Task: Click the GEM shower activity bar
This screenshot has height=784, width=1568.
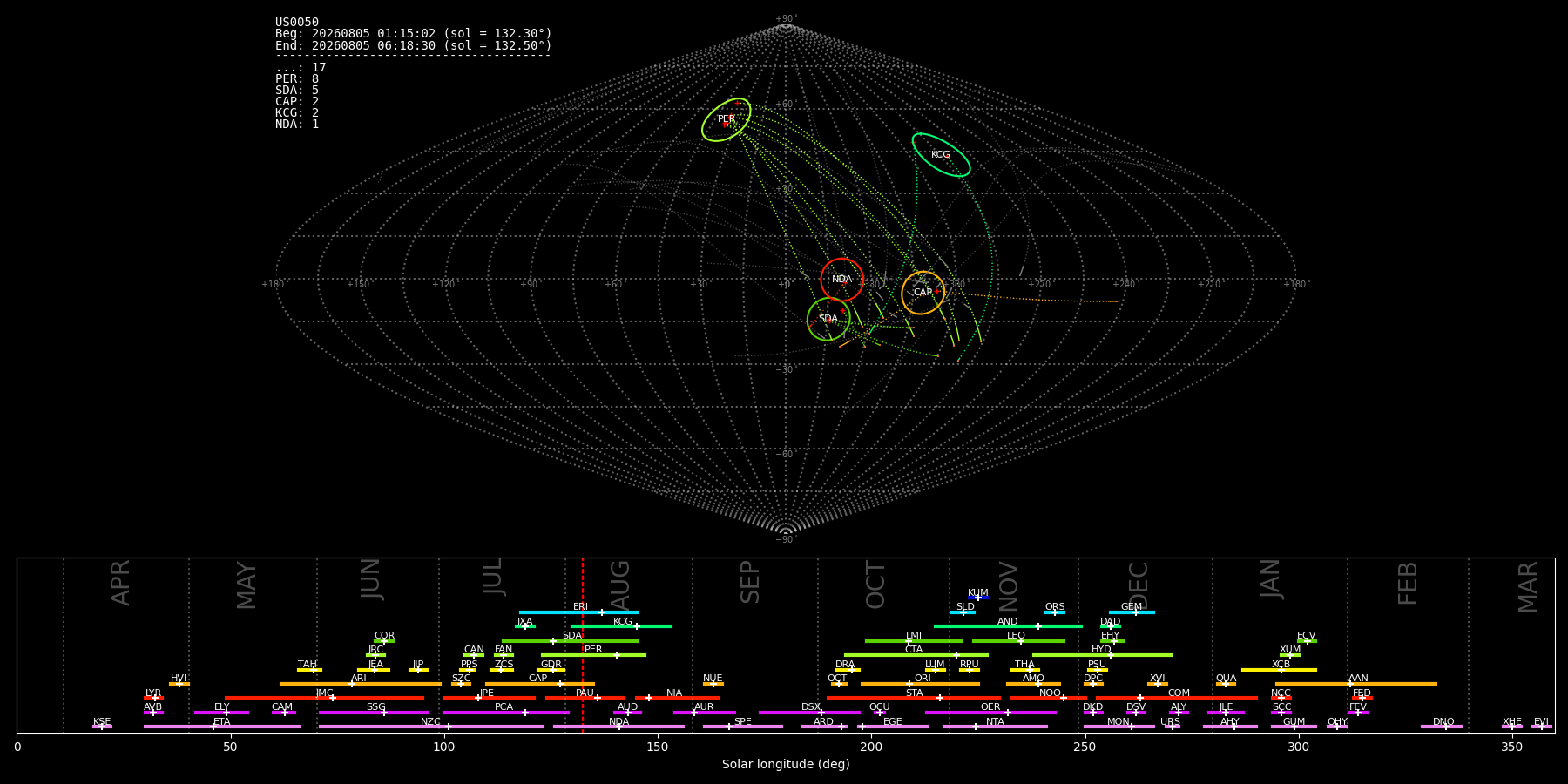Action: point(1132,612)
